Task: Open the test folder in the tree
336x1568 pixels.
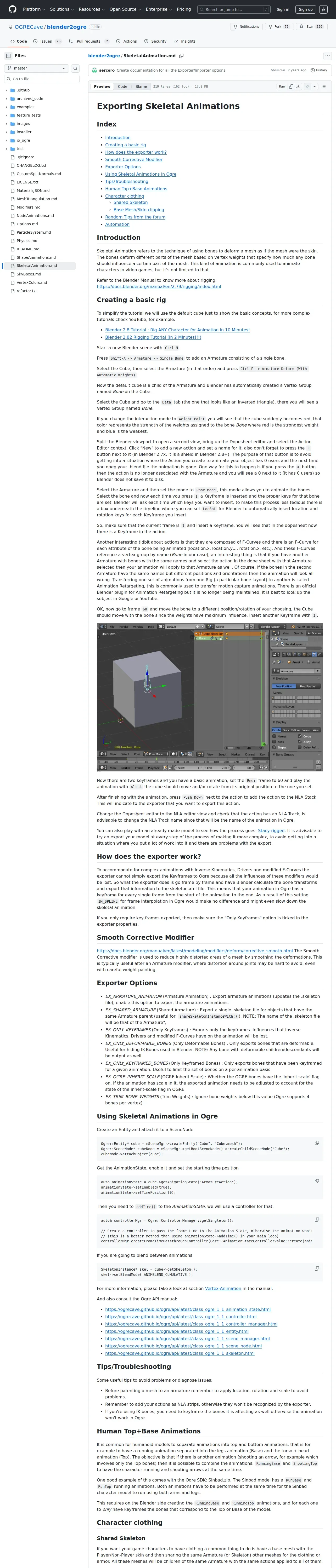Action: (20, 148)
